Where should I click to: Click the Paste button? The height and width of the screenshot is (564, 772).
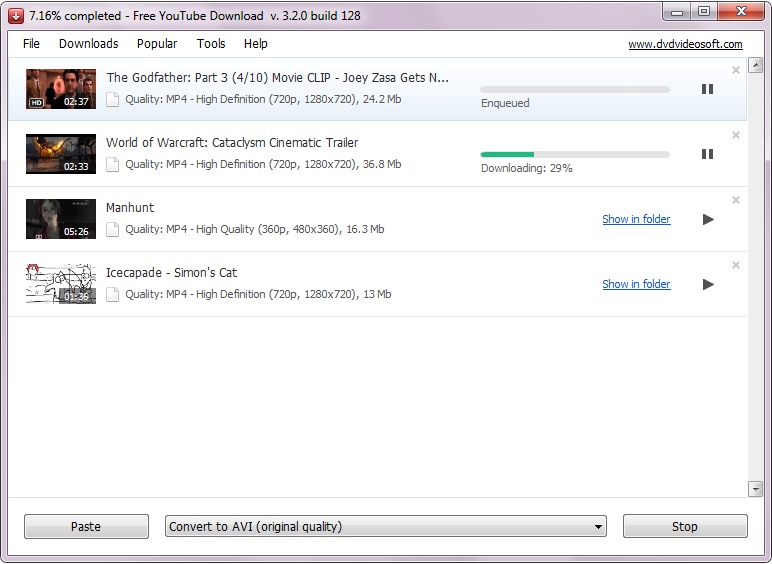(86, 526)
